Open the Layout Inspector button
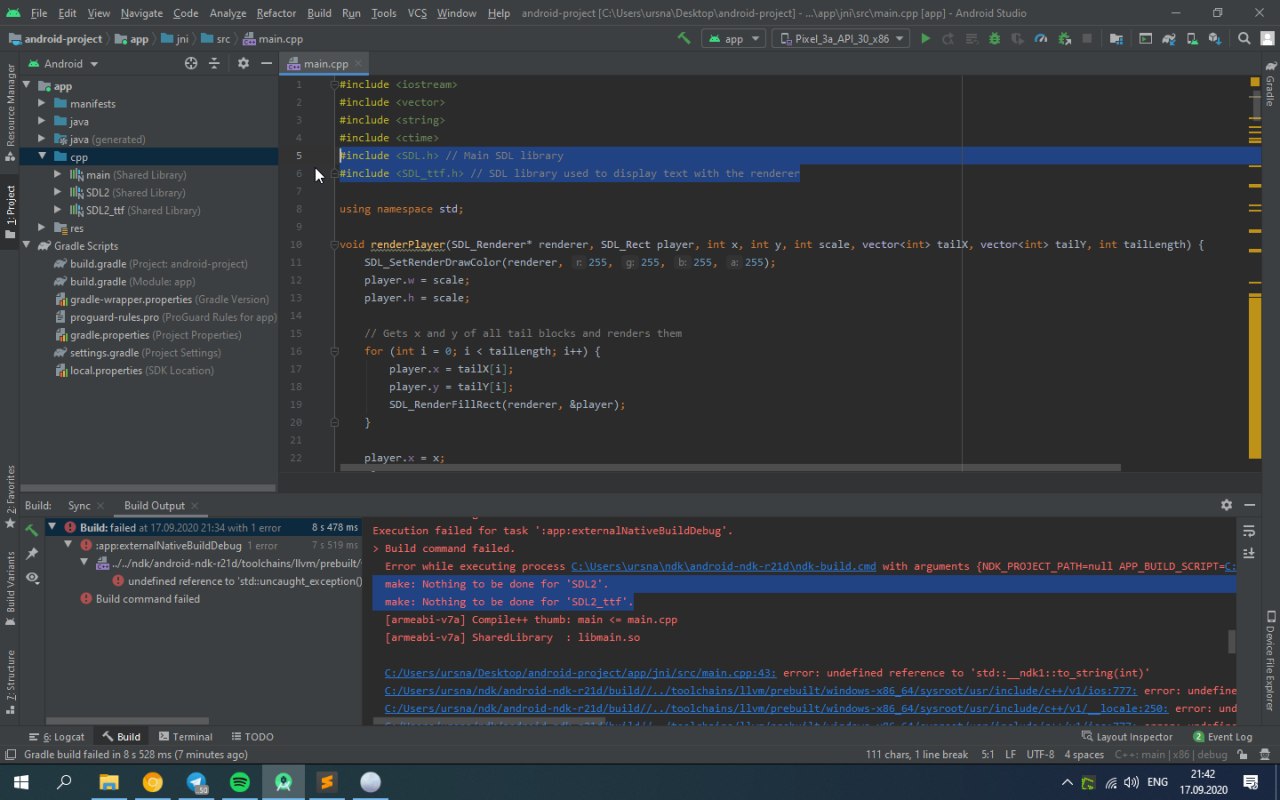The width and height of the screenshot is (1280, 800). 1126,736
